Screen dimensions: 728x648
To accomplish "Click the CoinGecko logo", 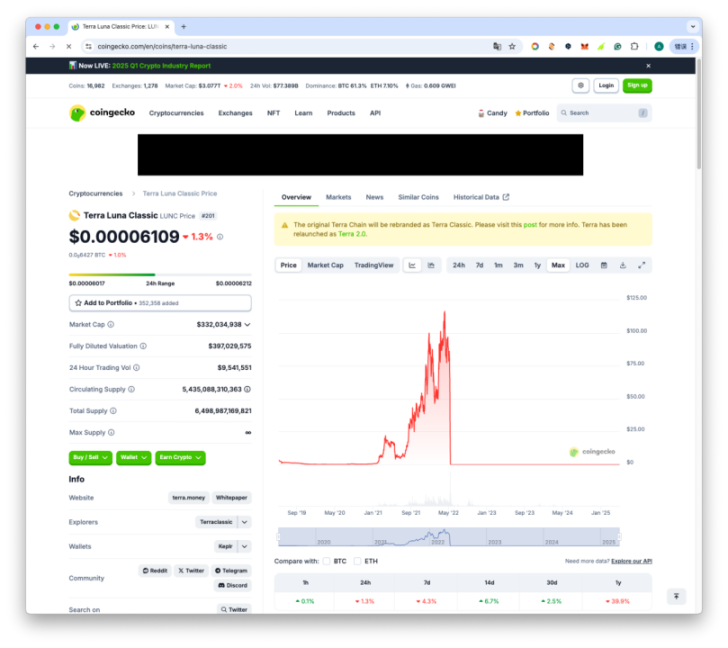I will click(102, 113).
